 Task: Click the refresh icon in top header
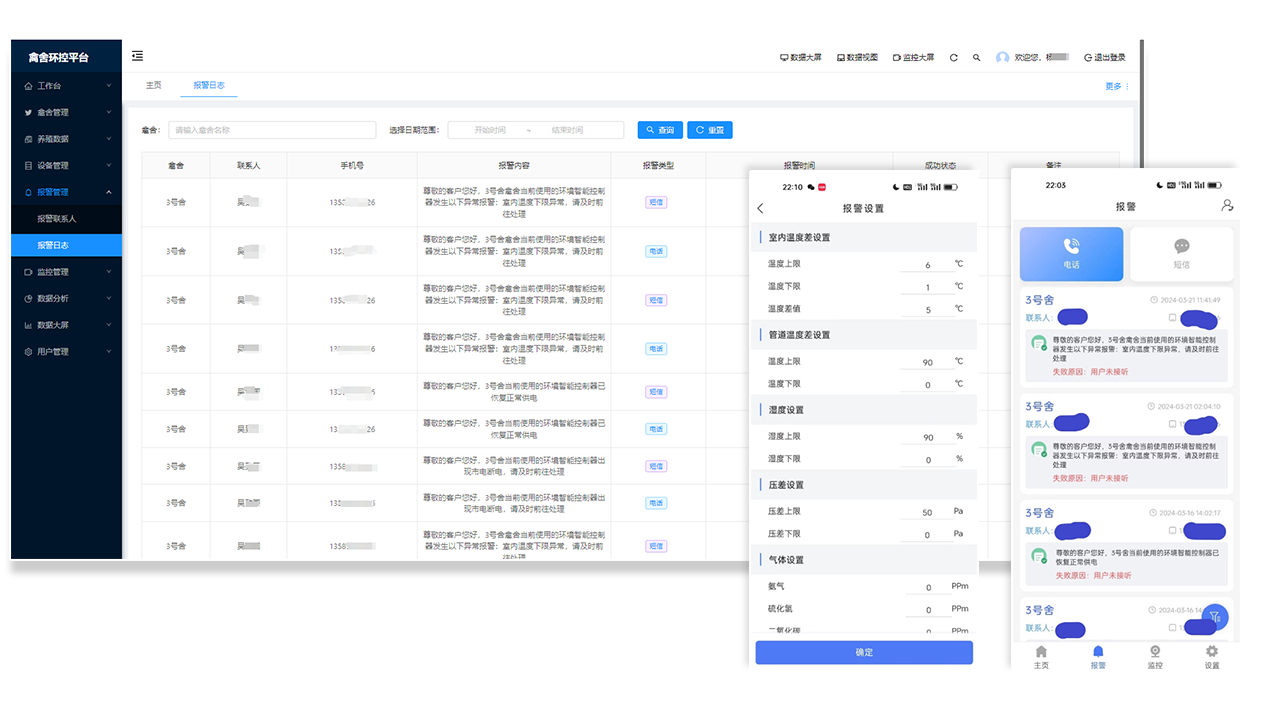(953, 58)
